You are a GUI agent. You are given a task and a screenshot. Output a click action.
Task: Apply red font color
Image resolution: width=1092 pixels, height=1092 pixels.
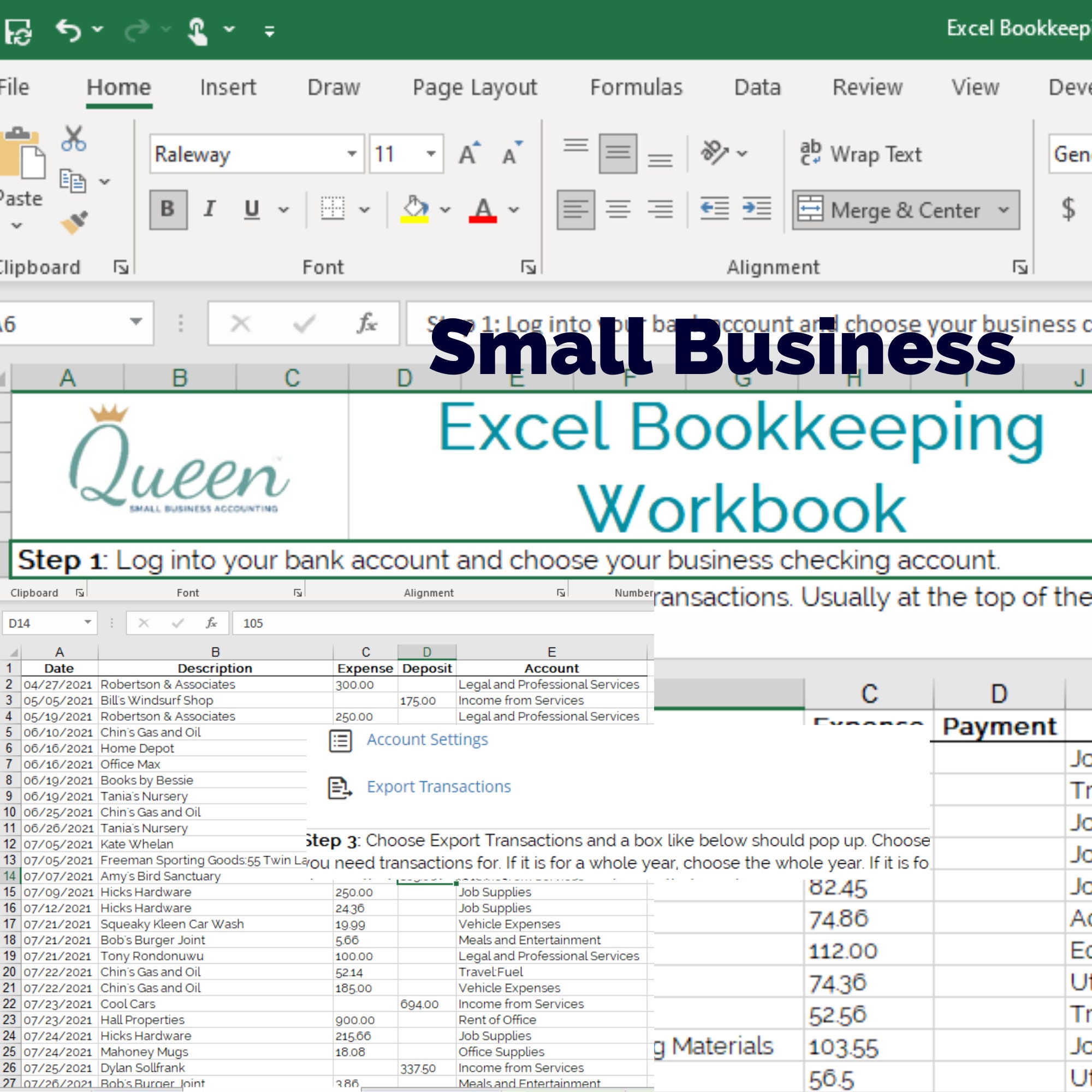coord(483,210)
